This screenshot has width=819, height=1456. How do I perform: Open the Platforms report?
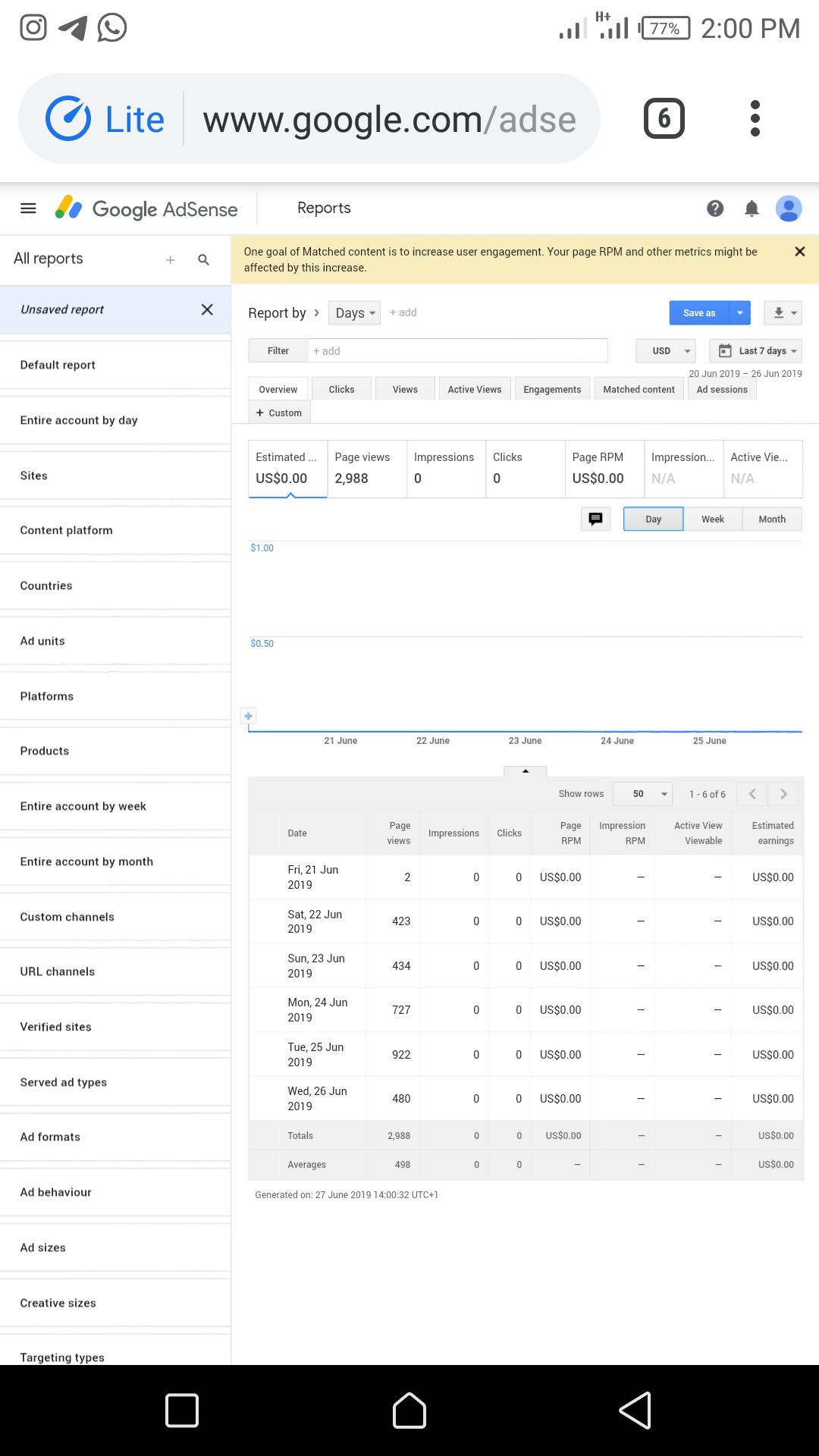click(115, 696)
